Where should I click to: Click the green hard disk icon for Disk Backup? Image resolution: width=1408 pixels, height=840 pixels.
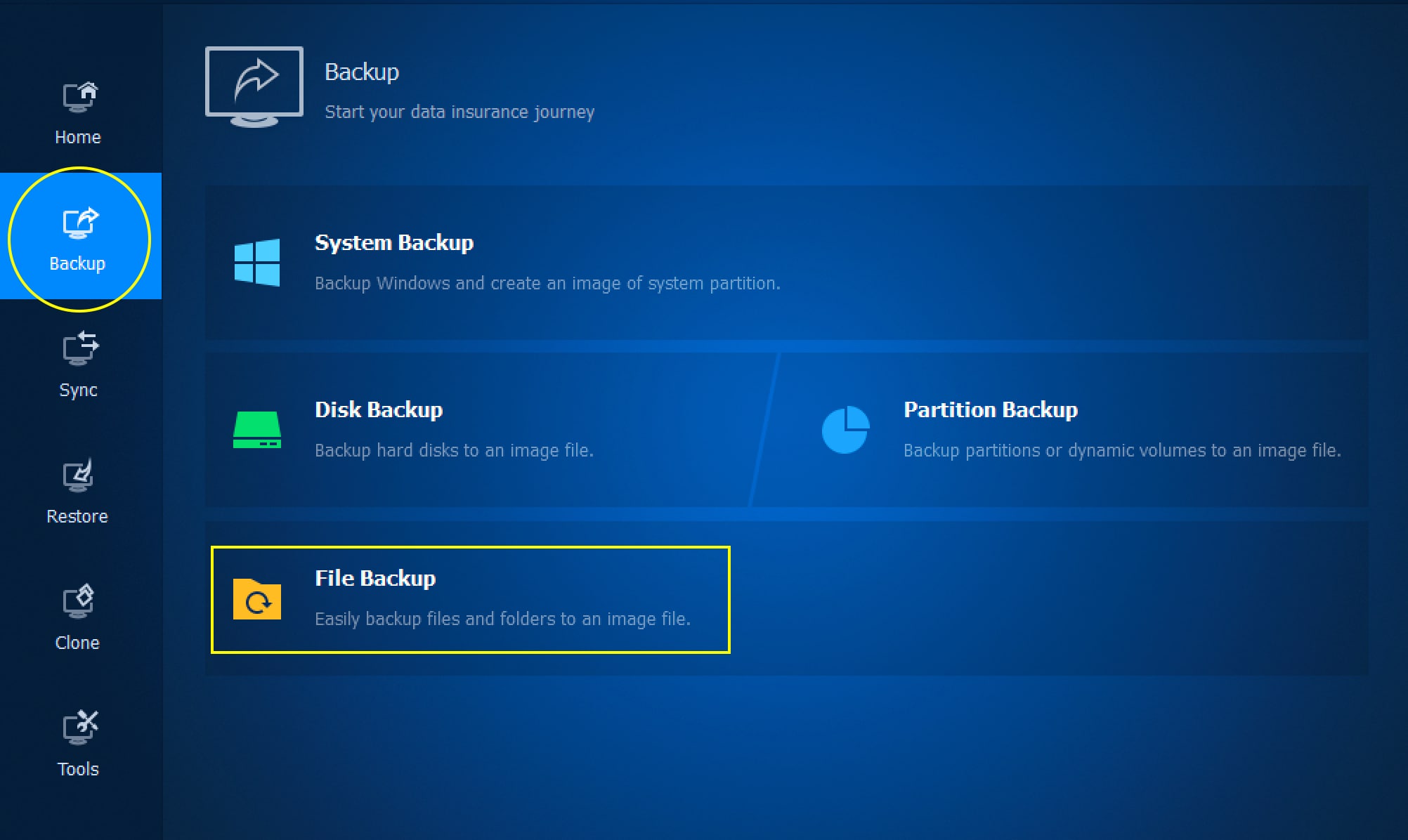pyautogui.click(x=257, y=429)
